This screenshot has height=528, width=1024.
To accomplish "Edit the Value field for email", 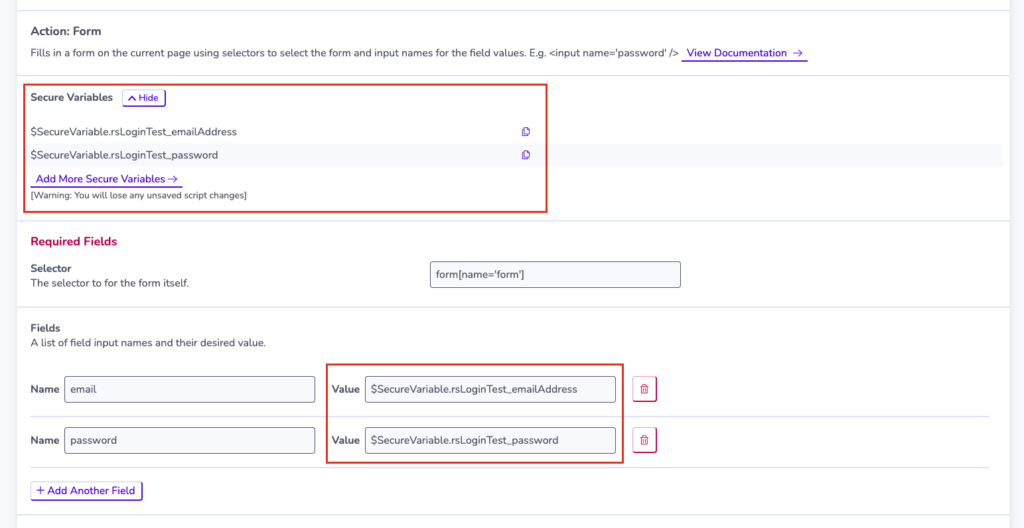I will coord(490,389).
